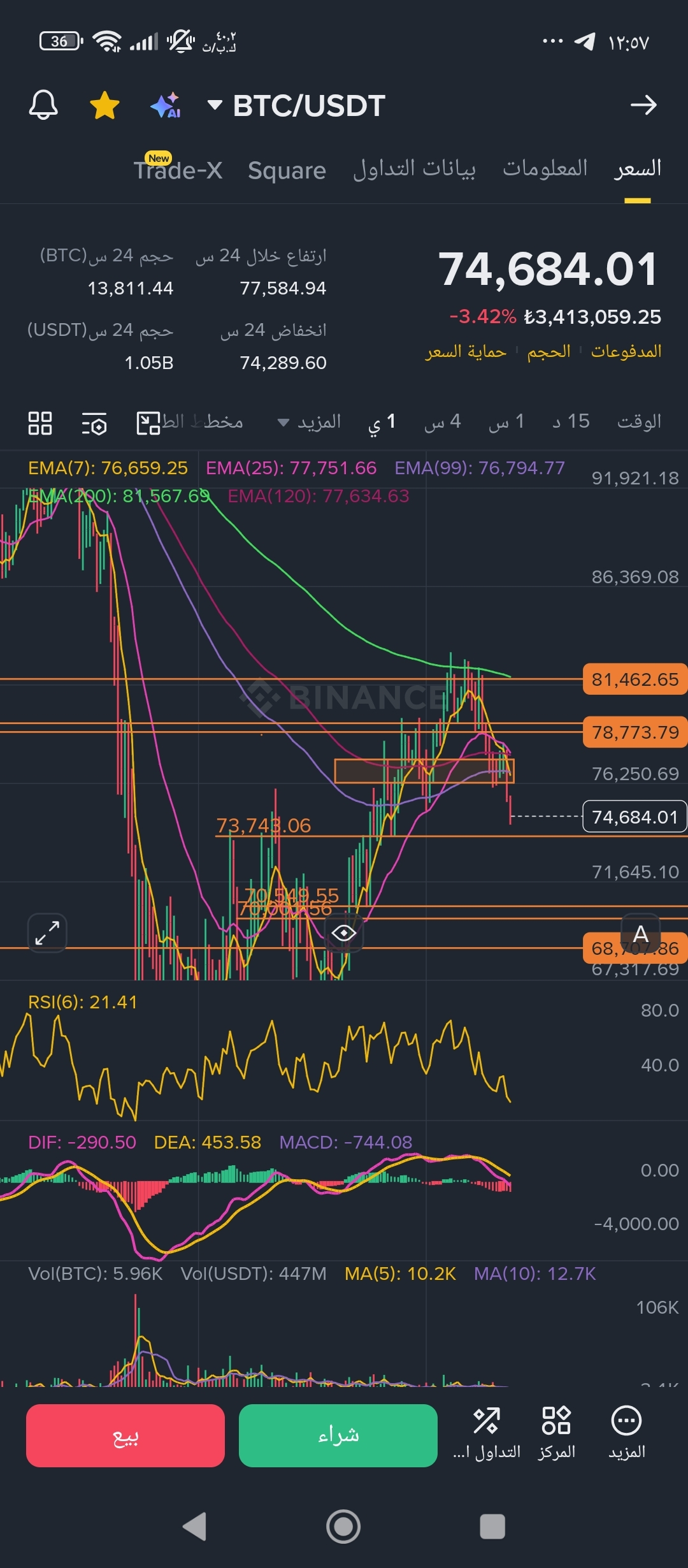Select the السعر tab
The height and width of the screenshot is (1568, 688).
point(638,168)
